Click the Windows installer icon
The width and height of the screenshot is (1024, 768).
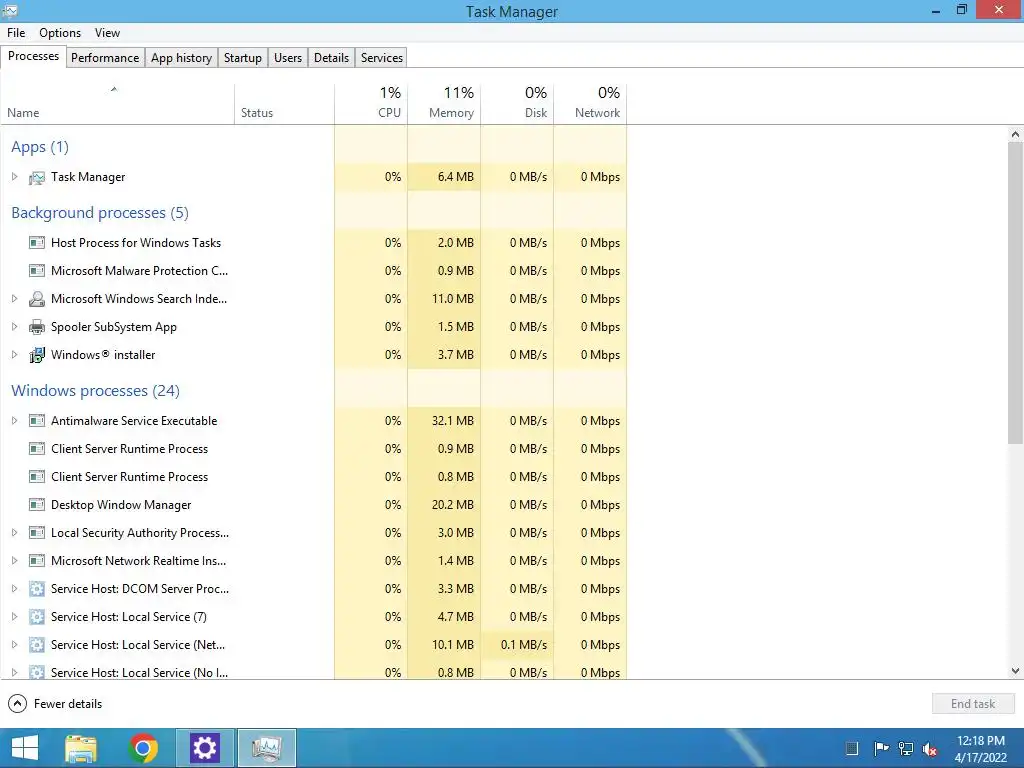pos(37,355)
